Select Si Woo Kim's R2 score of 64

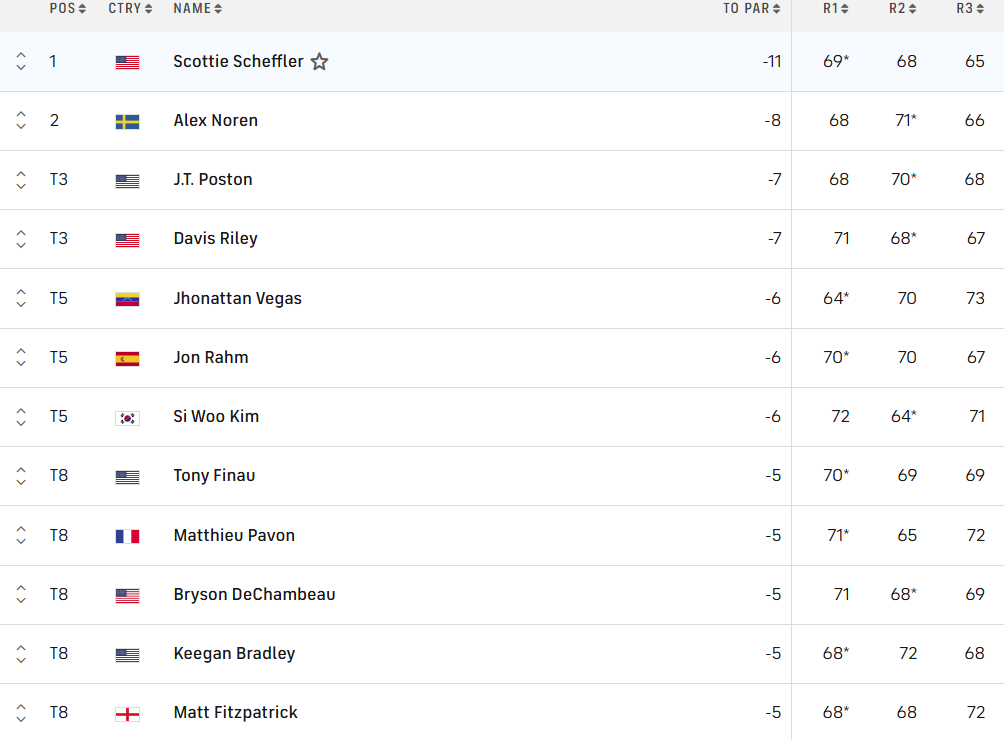(x=903, y=416)
